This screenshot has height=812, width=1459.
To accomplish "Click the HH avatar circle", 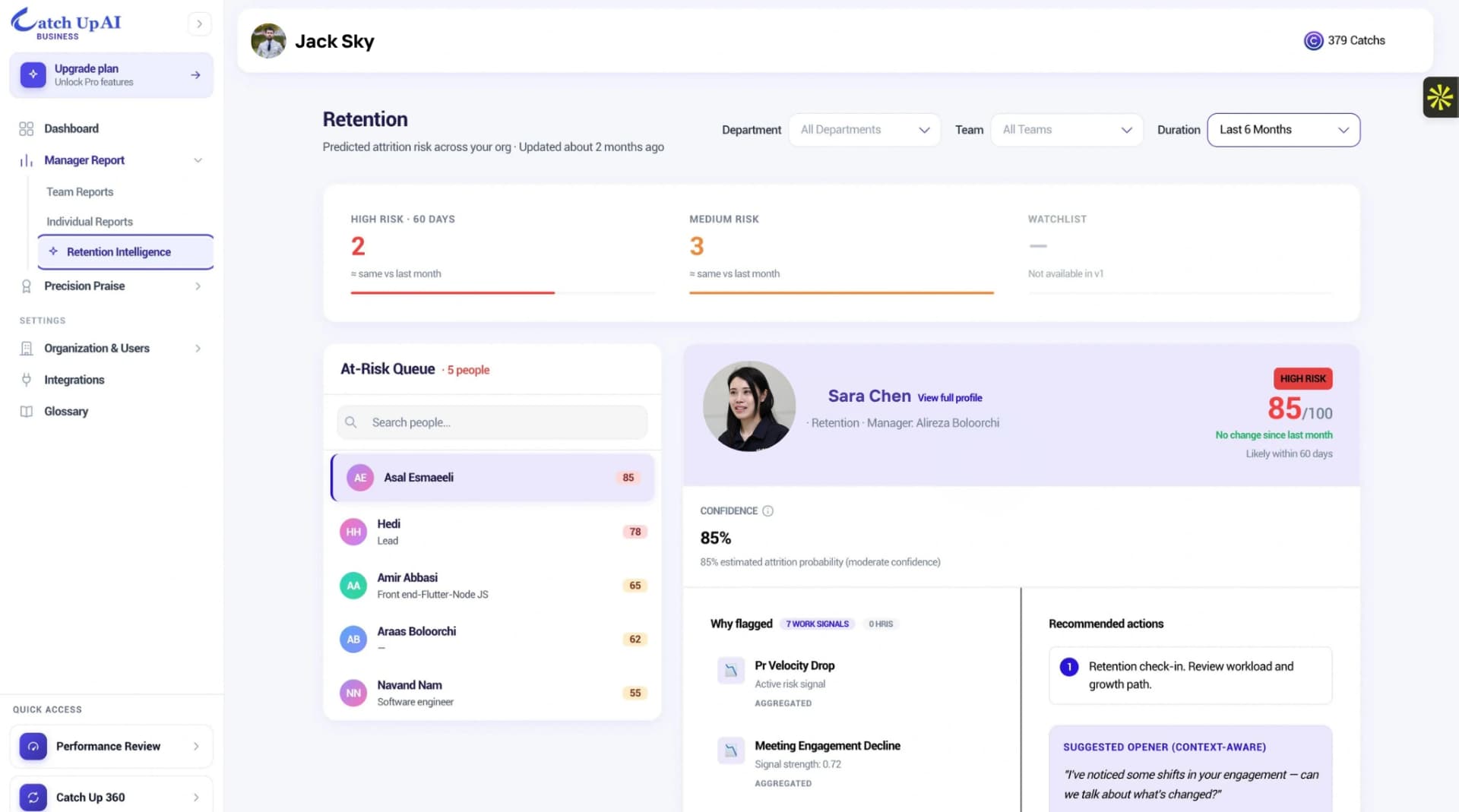I will point(353,532).
